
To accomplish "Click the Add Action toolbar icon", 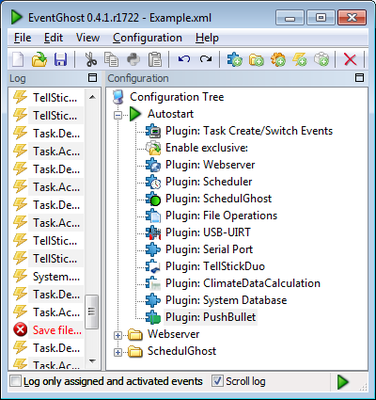I will coord(321,60).
